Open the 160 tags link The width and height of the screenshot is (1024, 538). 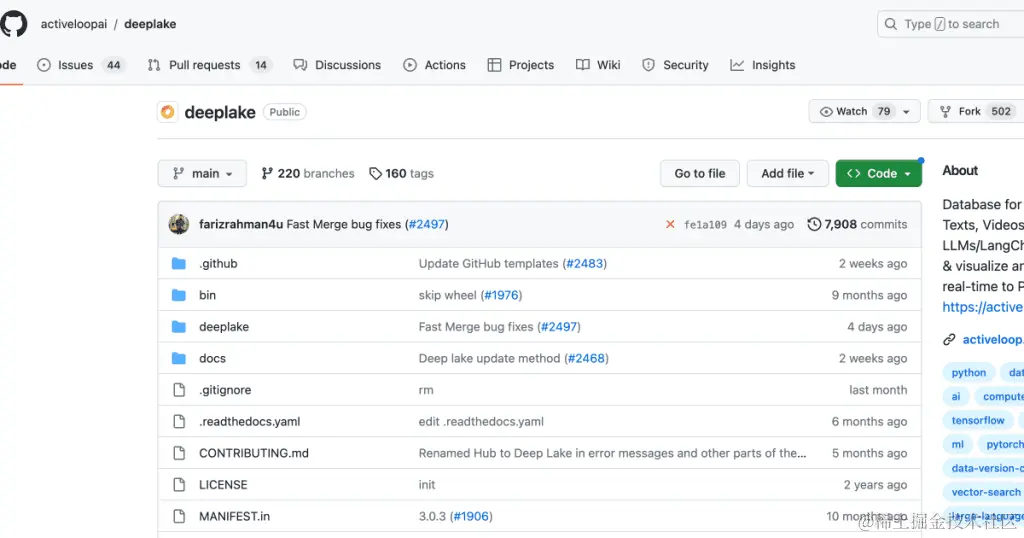[402, 173]
